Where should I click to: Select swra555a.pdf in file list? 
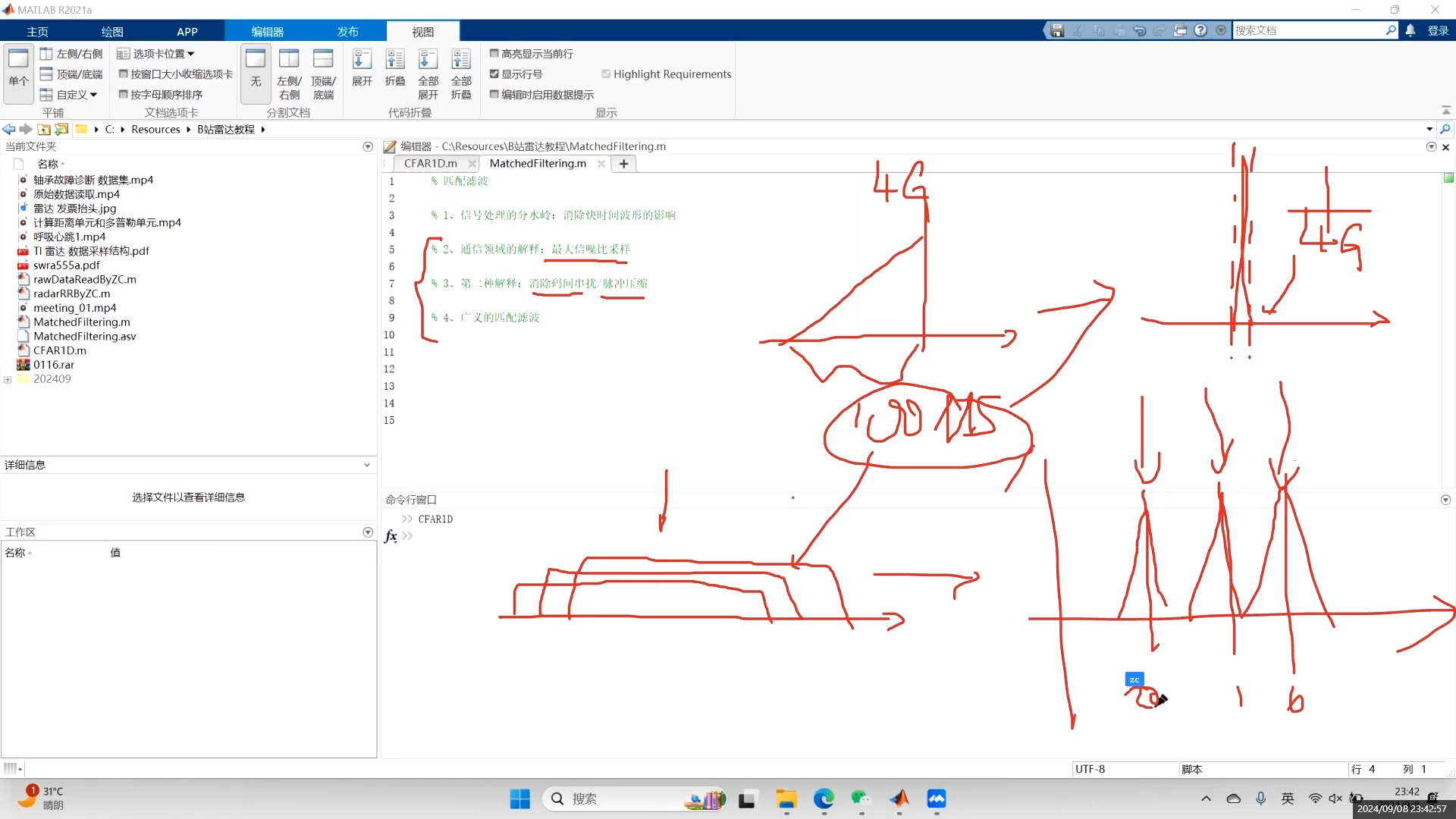(67, 265)
